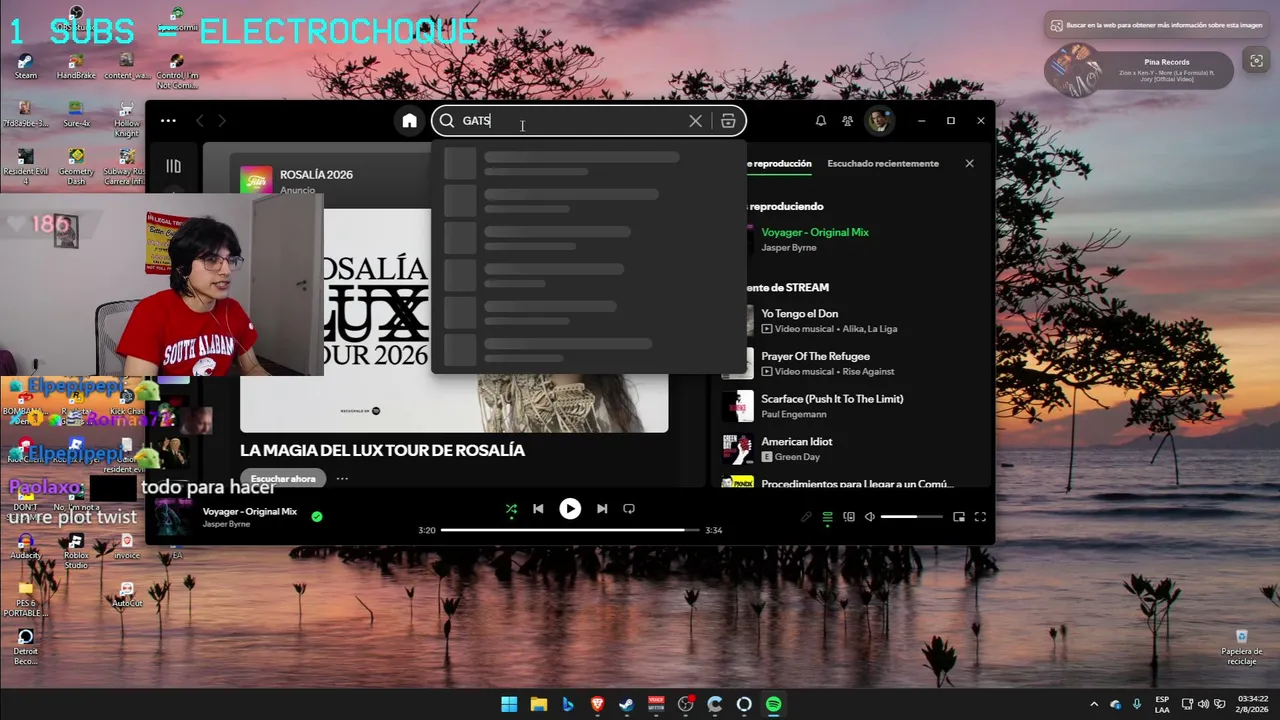
Task: Open Voicemeeter from taskbar
Action: coord(656,704)
